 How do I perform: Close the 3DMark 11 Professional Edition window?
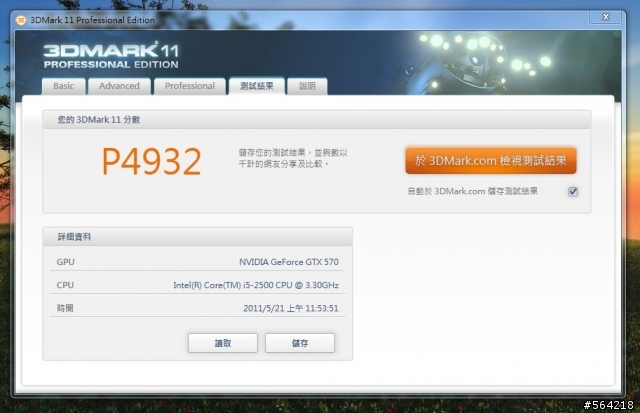pos(606,17)
